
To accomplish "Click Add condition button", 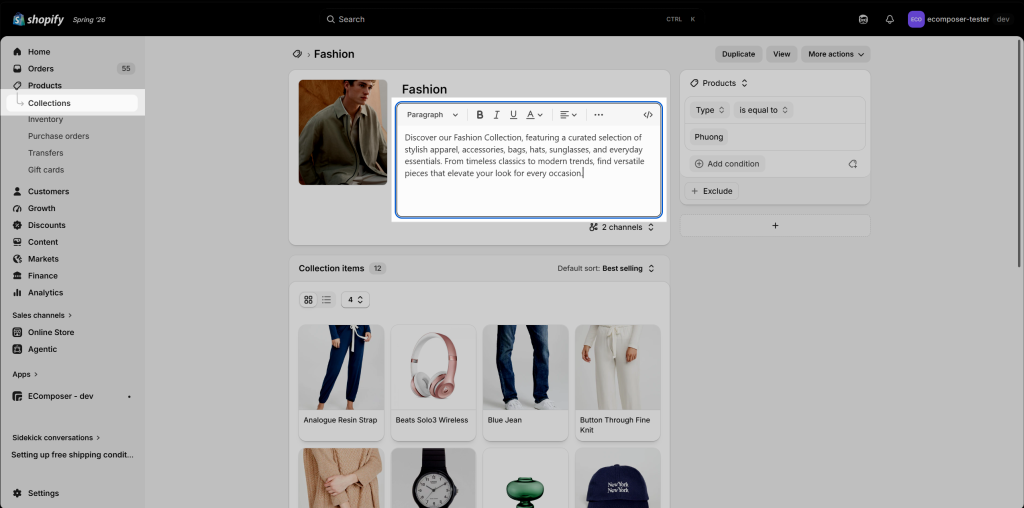I will tap(727, 164).
